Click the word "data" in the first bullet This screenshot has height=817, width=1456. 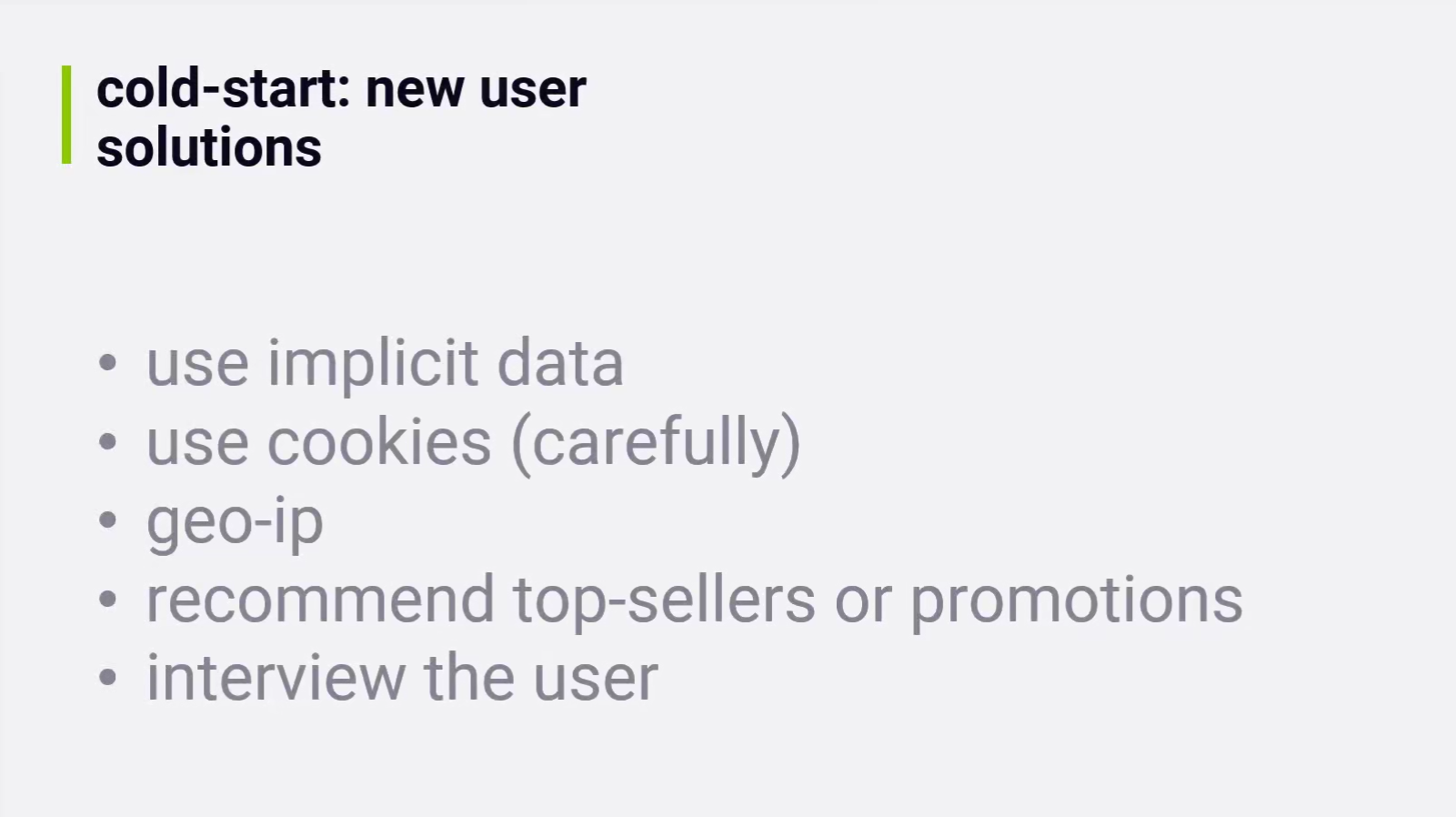pos(559,363)
